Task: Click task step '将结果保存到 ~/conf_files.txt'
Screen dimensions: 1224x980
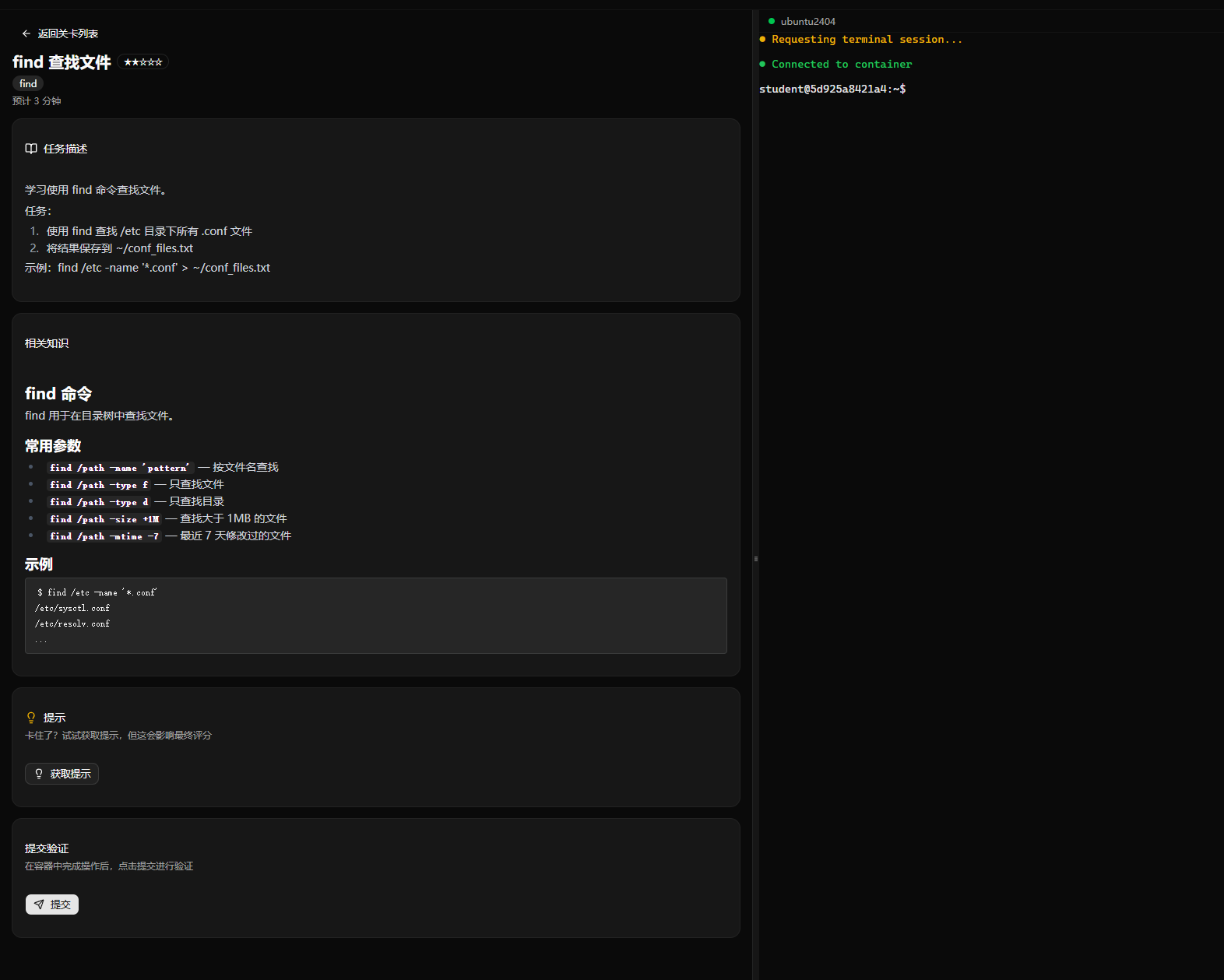Action: coord(120,248)
